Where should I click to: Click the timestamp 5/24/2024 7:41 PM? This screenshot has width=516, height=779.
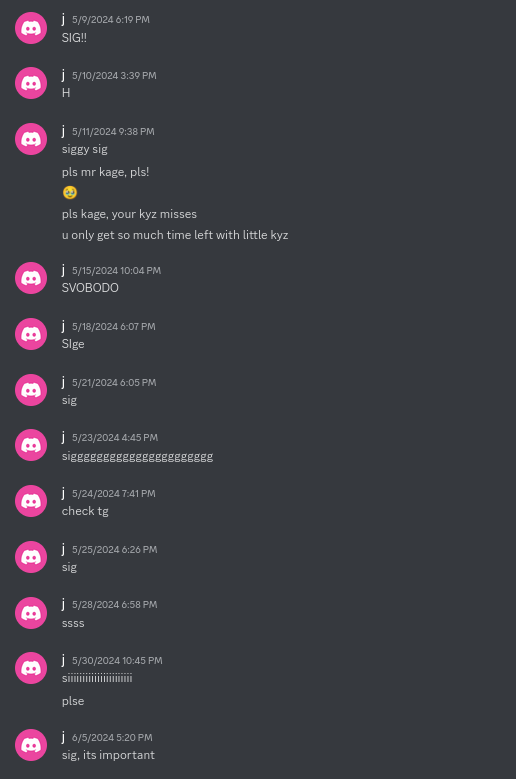114,494
